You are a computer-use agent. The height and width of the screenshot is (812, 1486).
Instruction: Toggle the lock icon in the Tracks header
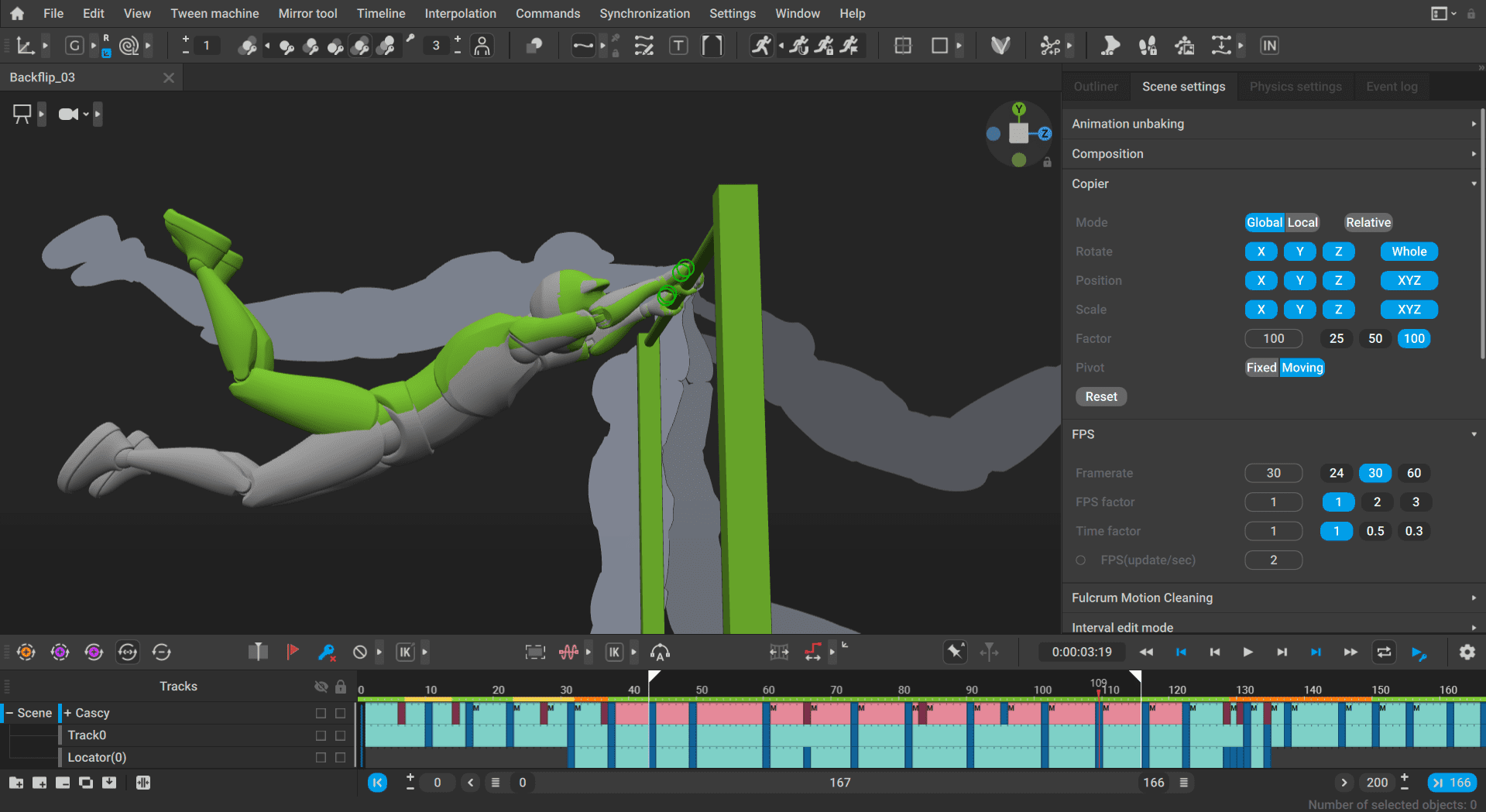pos(341,686)
